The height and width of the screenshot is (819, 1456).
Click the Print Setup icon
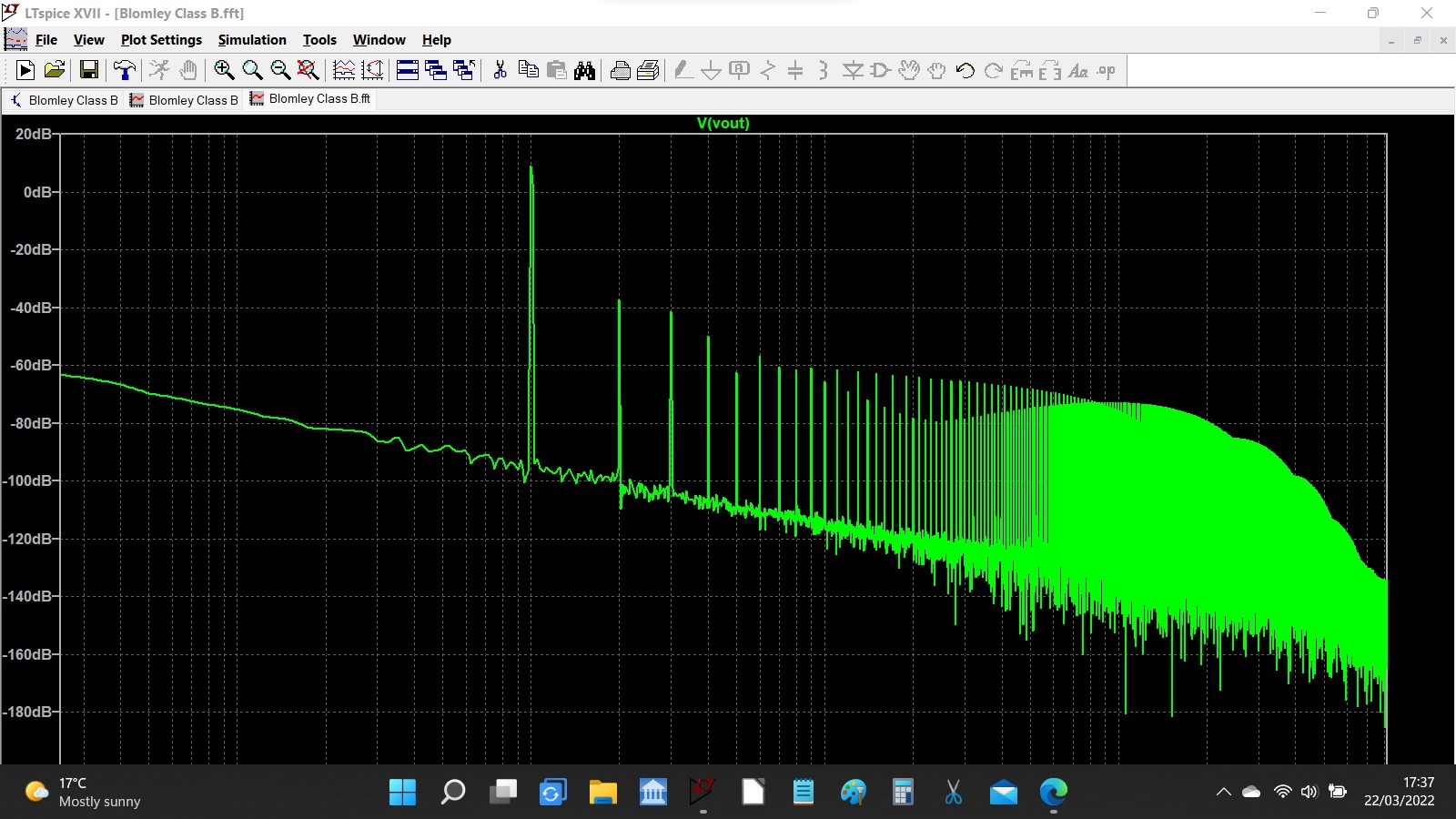[x=649, y=70]
